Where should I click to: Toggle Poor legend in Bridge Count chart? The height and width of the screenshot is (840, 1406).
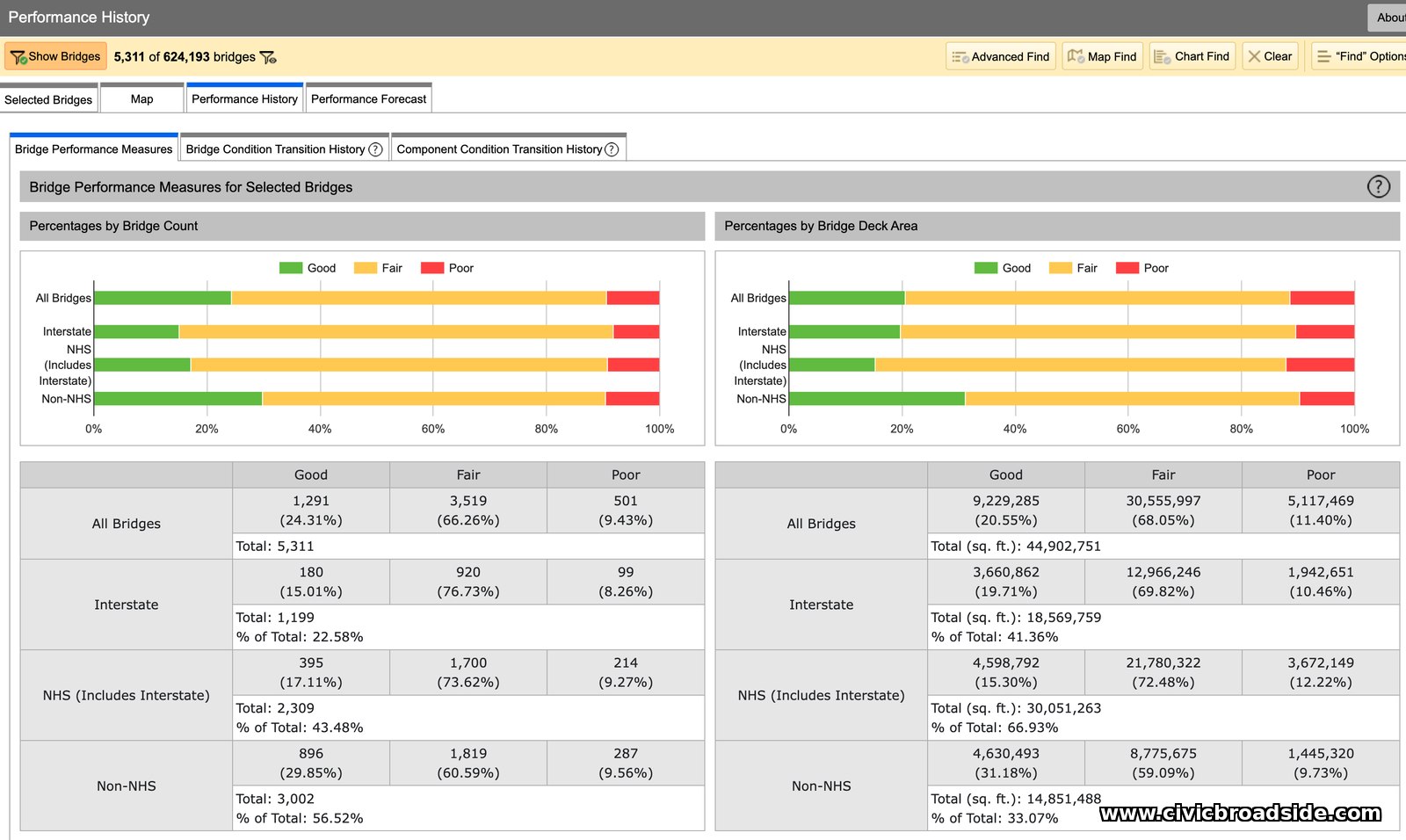point(447,268)
